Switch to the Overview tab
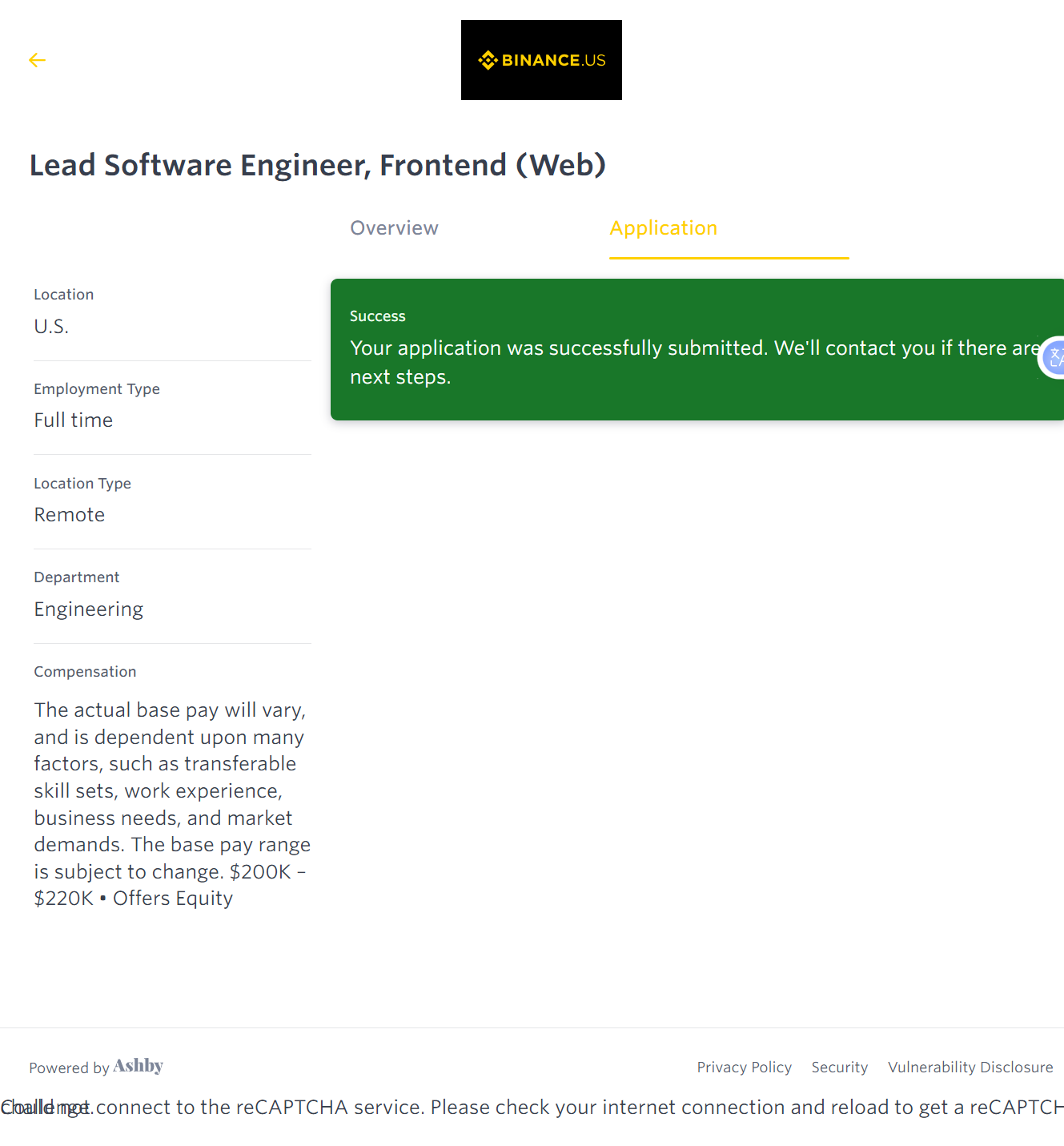 click(394, 228)
